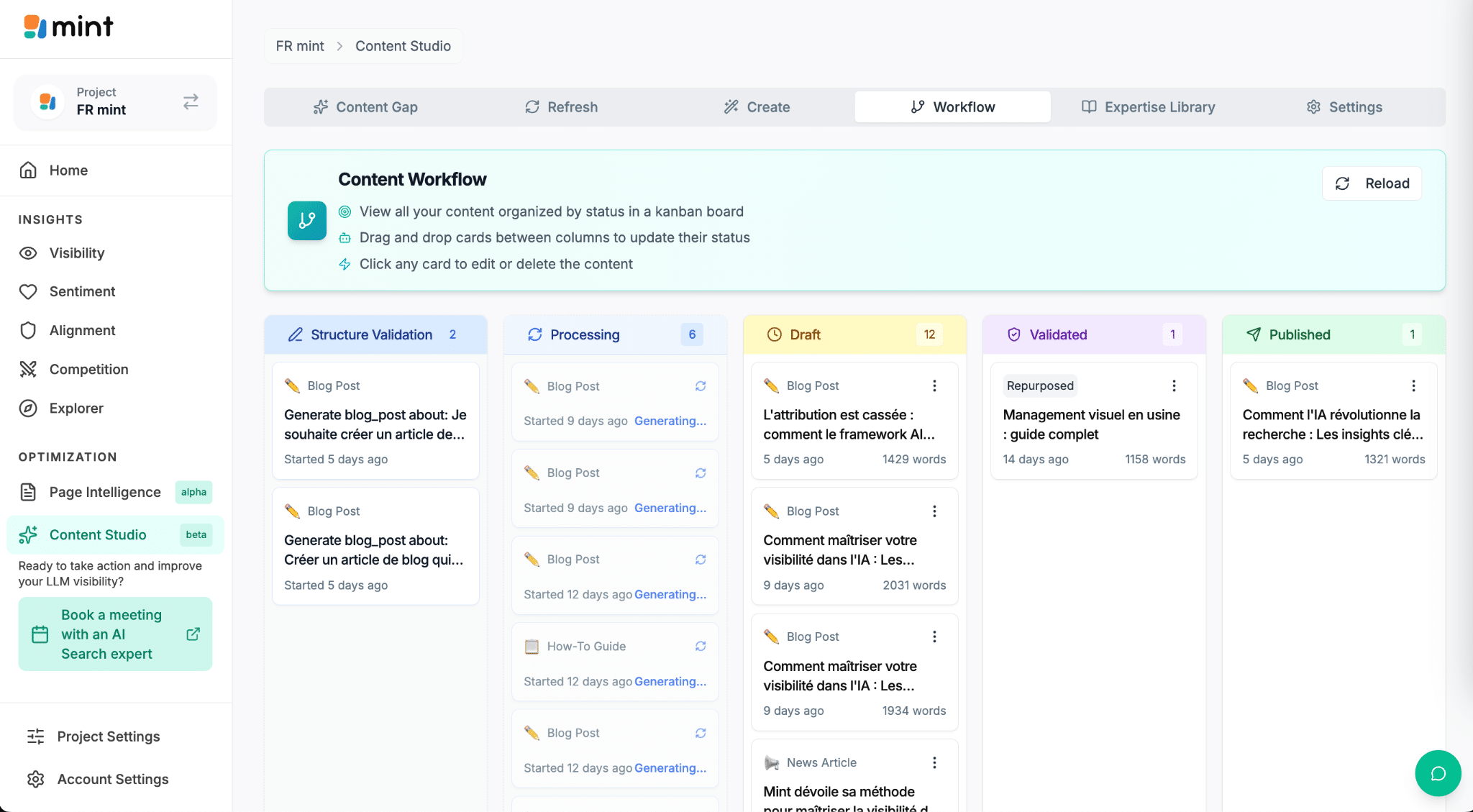Click refresh icon on How-To Guide card
This screenshot has width=1473, height=812.
pyautogui.click(x=701, y=647)
